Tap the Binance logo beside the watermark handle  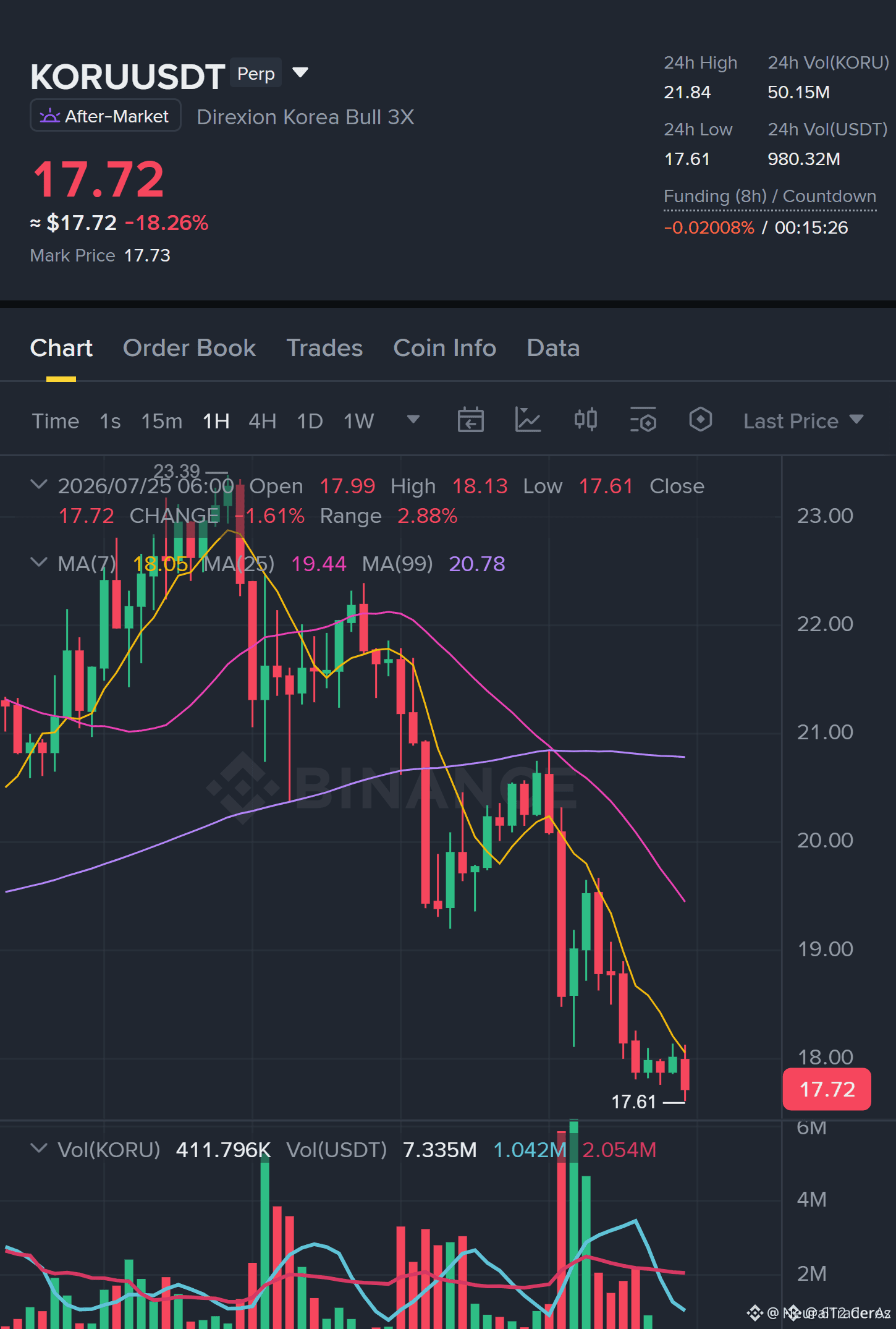point(755,1312)
